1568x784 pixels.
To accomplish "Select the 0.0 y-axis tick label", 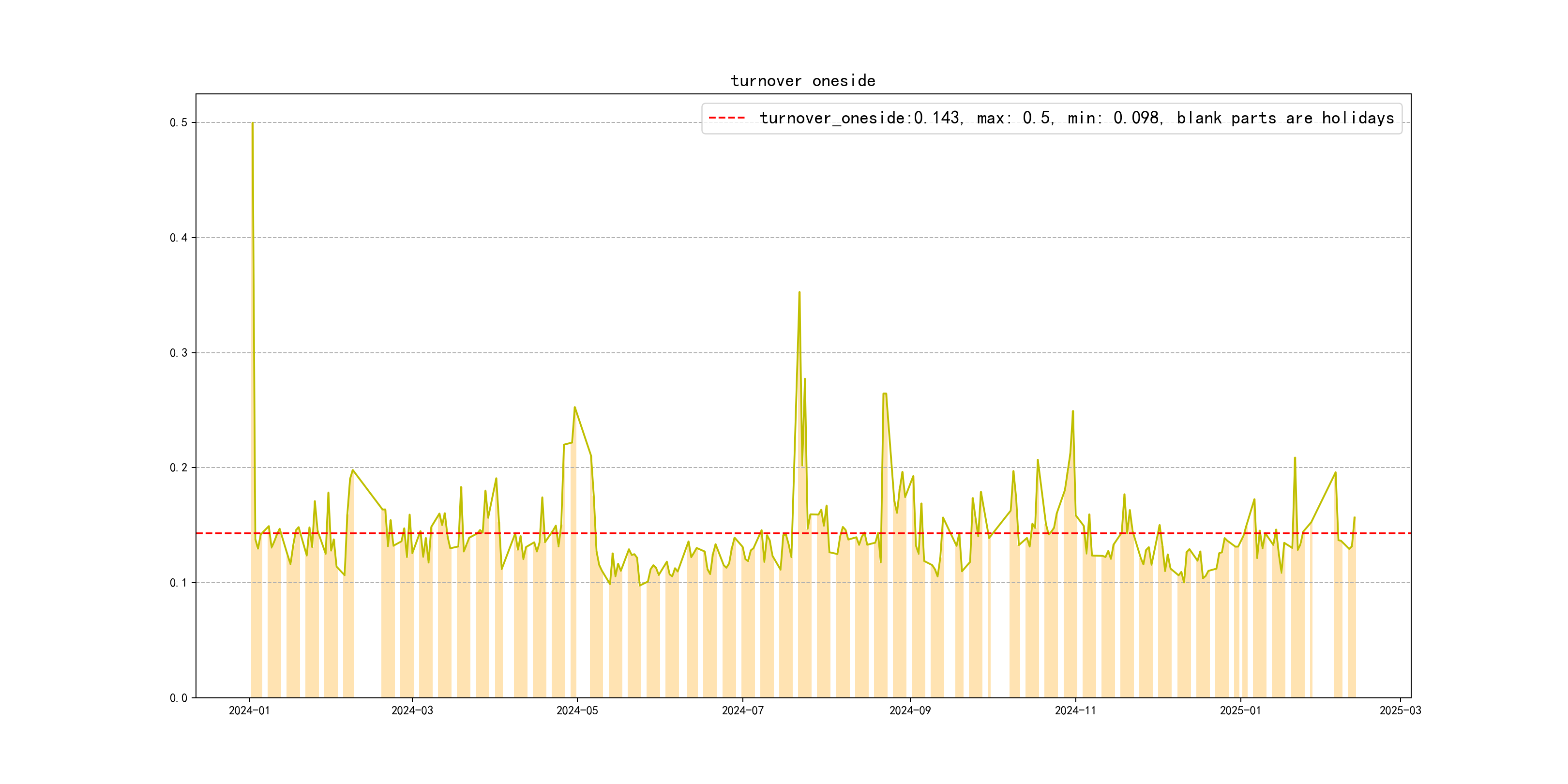I will point(179,698).
